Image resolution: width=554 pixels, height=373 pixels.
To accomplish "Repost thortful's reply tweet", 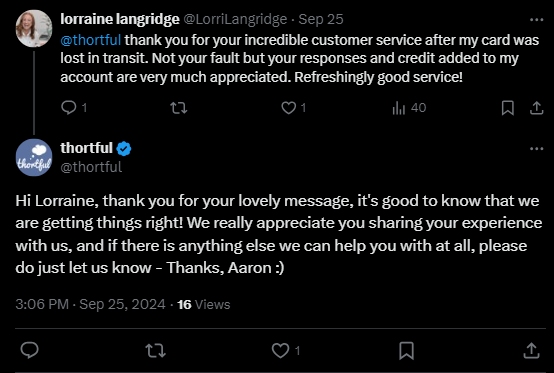I will click(155, 351).
